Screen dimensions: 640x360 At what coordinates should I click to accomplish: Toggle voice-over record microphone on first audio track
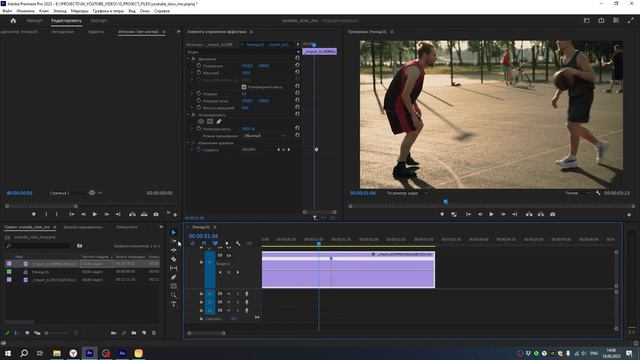pyautogui.click(x=246, y=293)
